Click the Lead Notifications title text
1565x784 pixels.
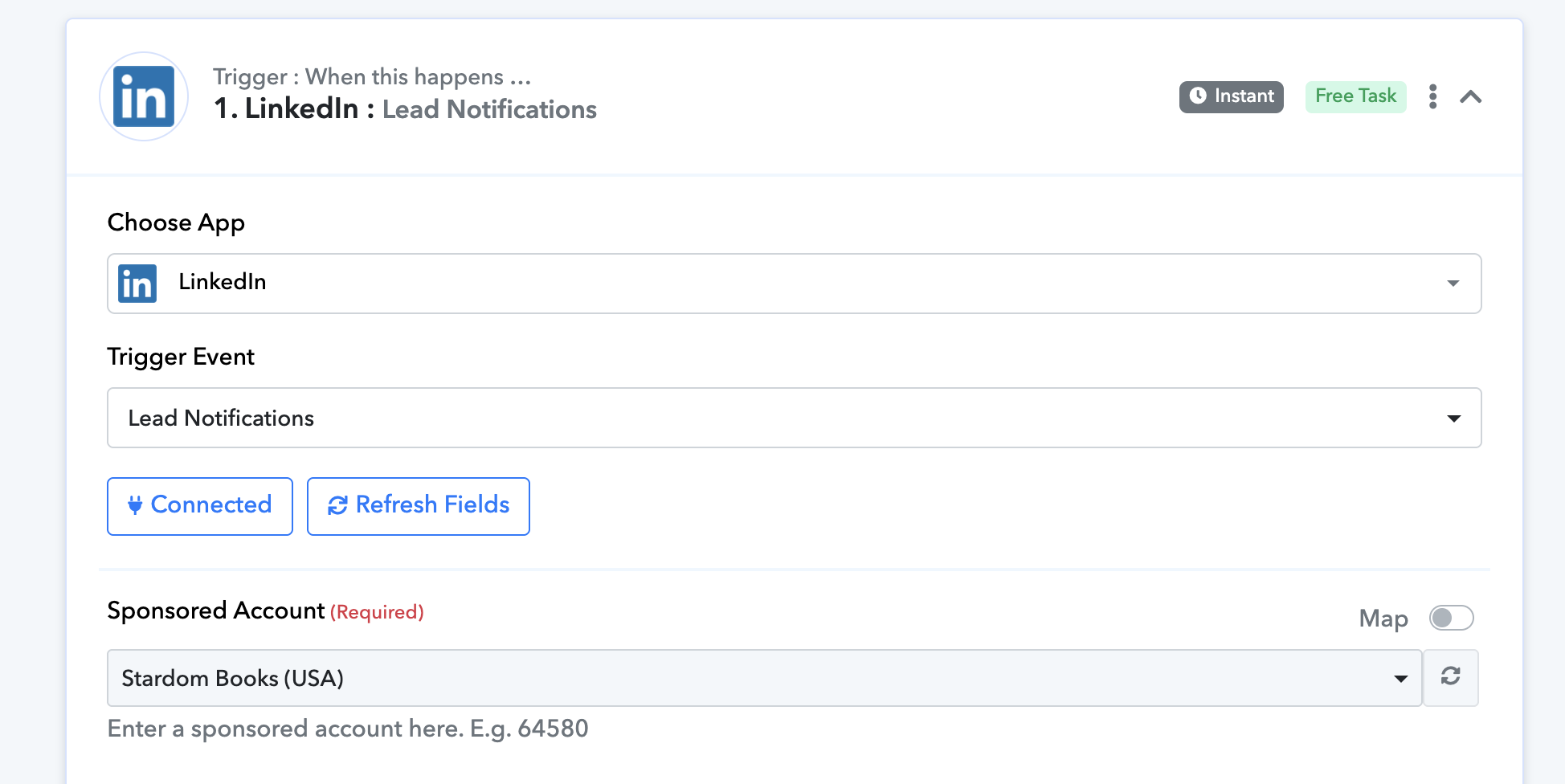[x=489, y=109]
